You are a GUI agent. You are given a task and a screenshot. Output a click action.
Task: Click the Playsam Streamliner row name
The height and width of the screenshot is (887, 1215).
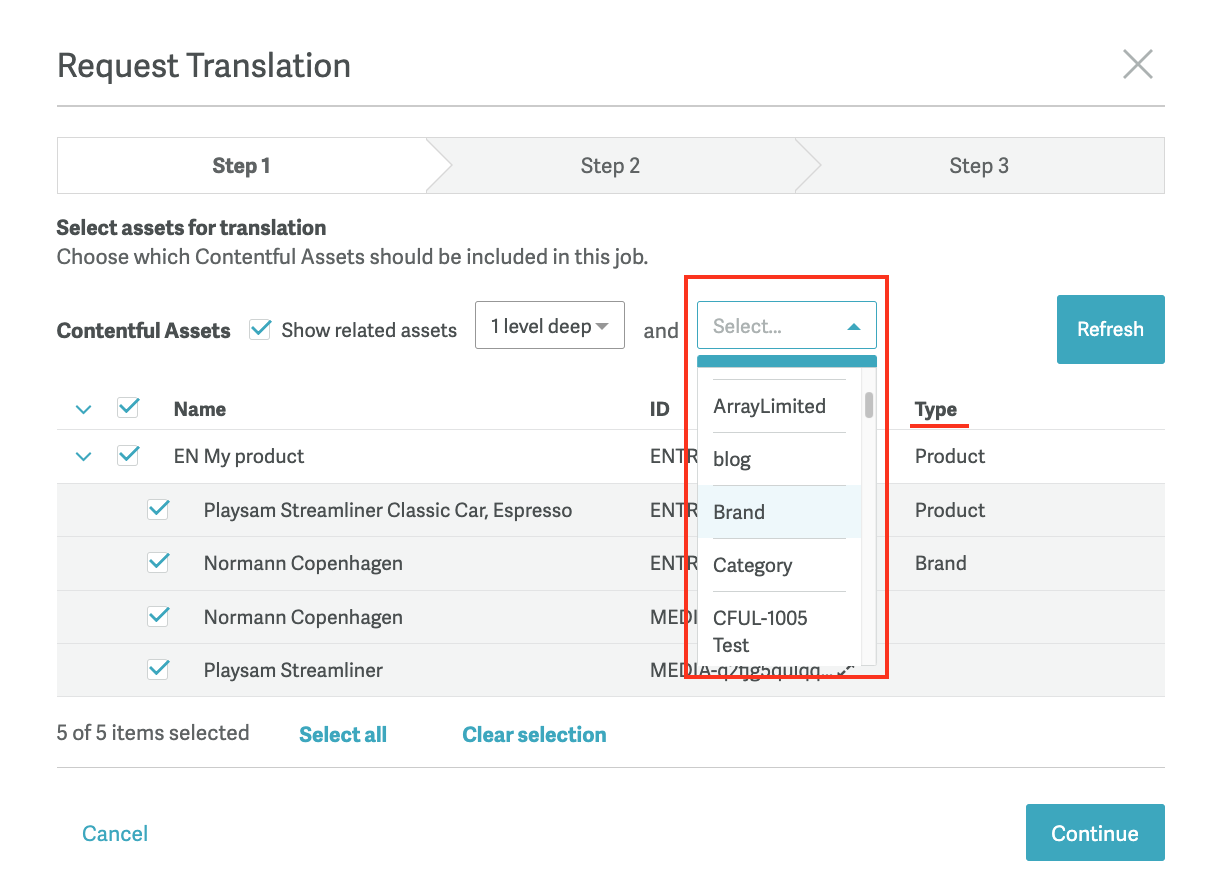[293, 670]
